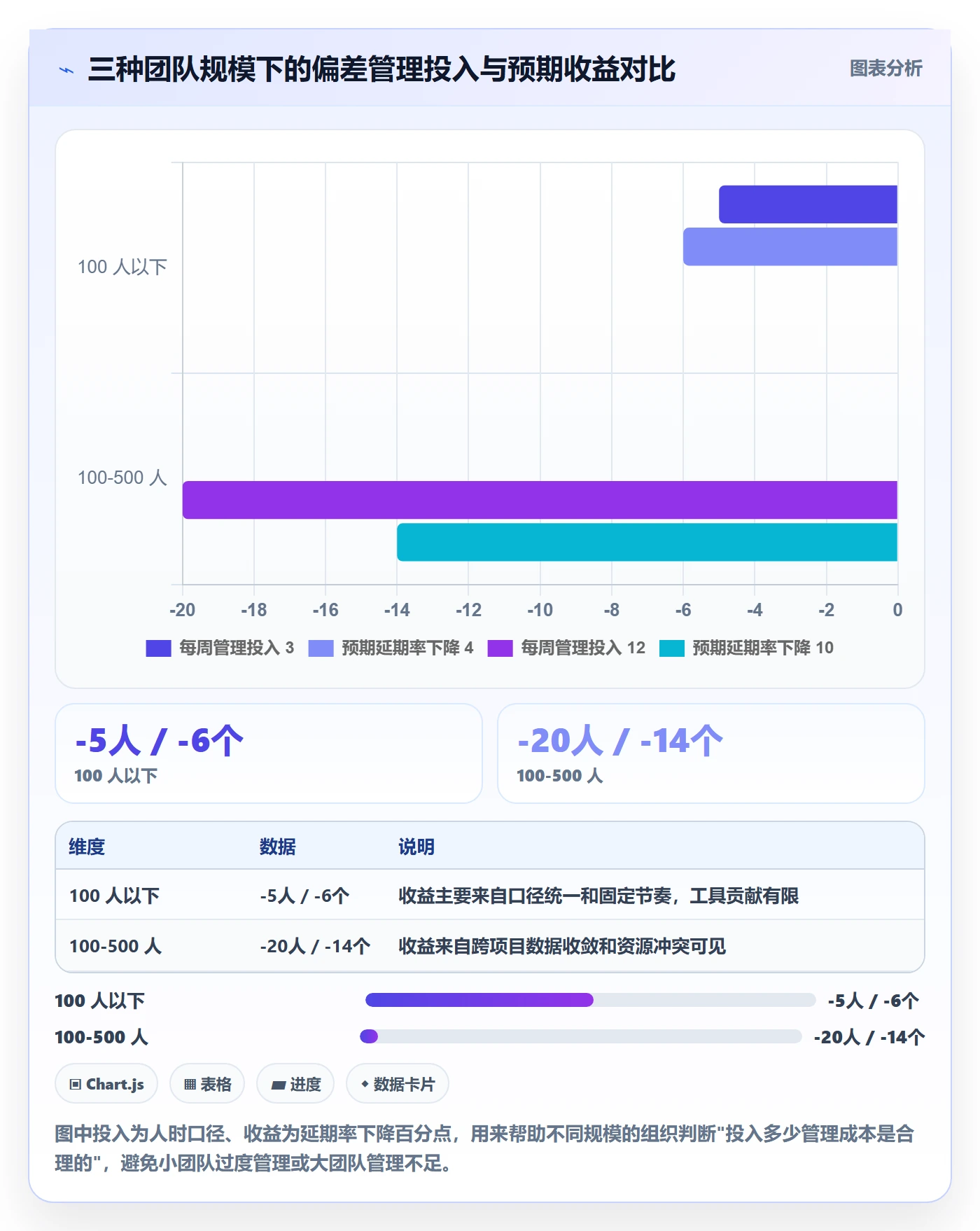
Task: Click the 数据卡片 chip
Action: [398, 1084]
